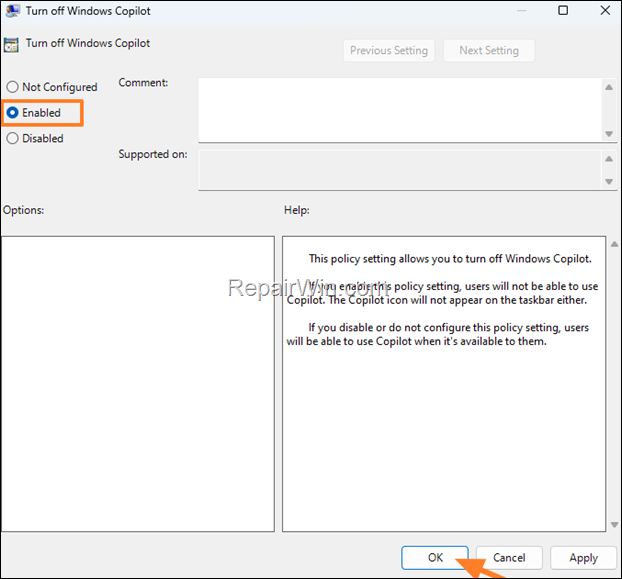Viewport: 622px width, 579px height.
Task: Click the 'Options:' label
Action: 23,210
